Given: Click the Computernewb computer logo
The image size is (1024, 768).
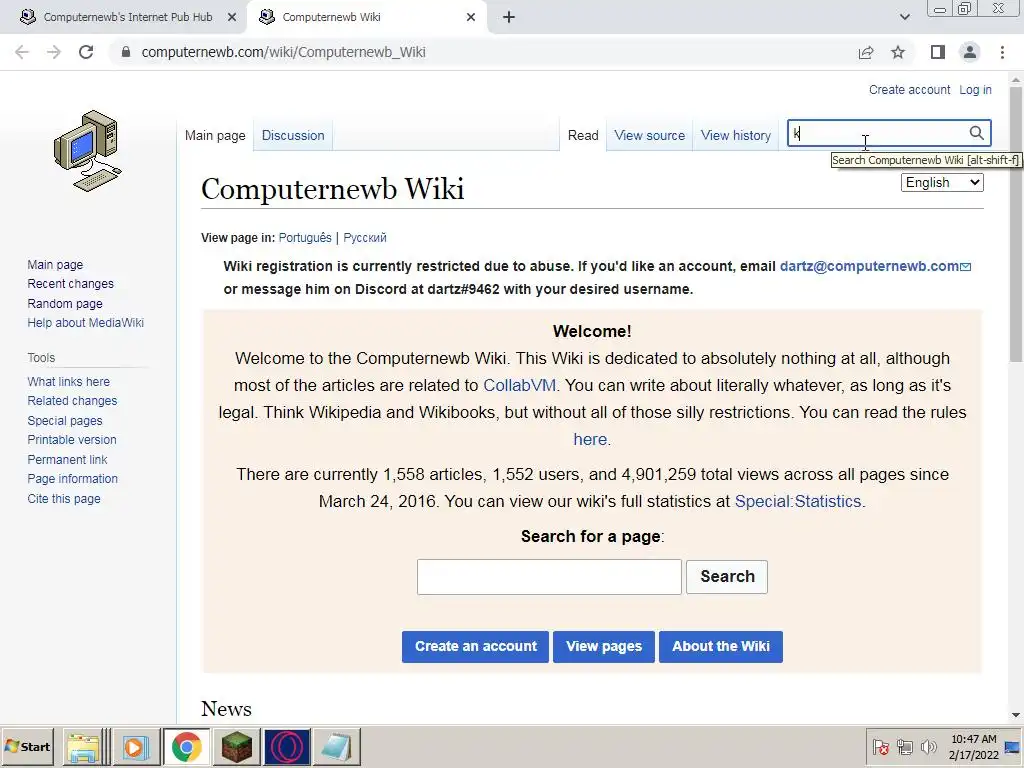Looking at the screenshot, I should [x=88, y=151].
